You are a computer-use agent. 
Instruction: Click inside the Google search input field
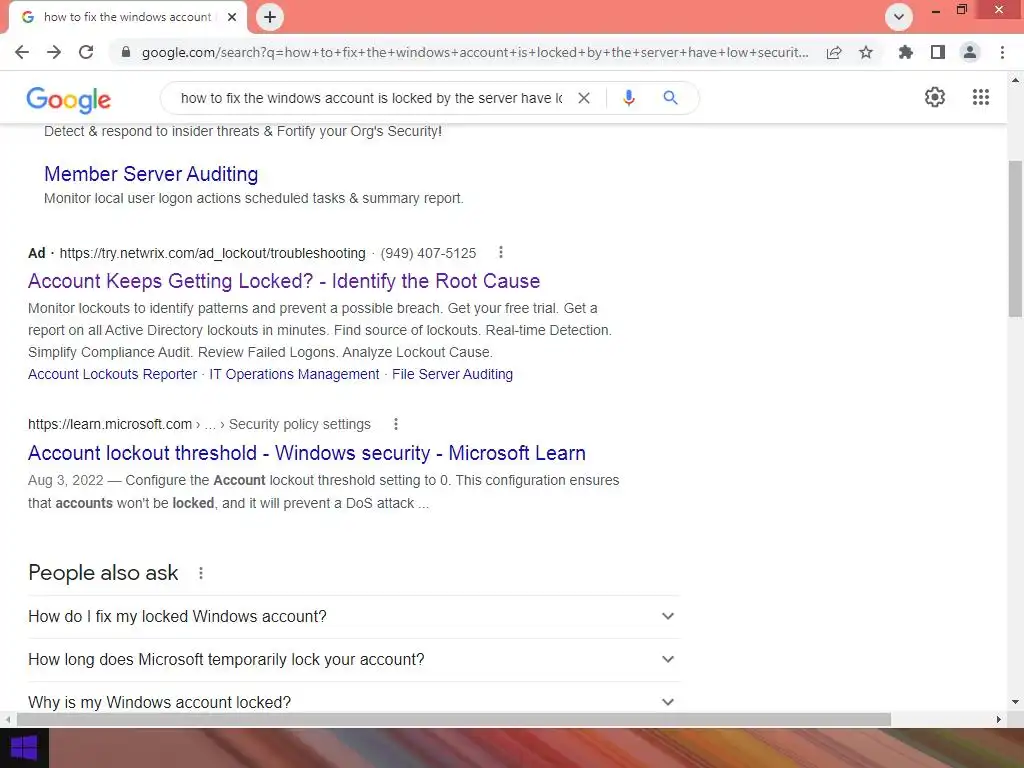click(x=371, y=98)
